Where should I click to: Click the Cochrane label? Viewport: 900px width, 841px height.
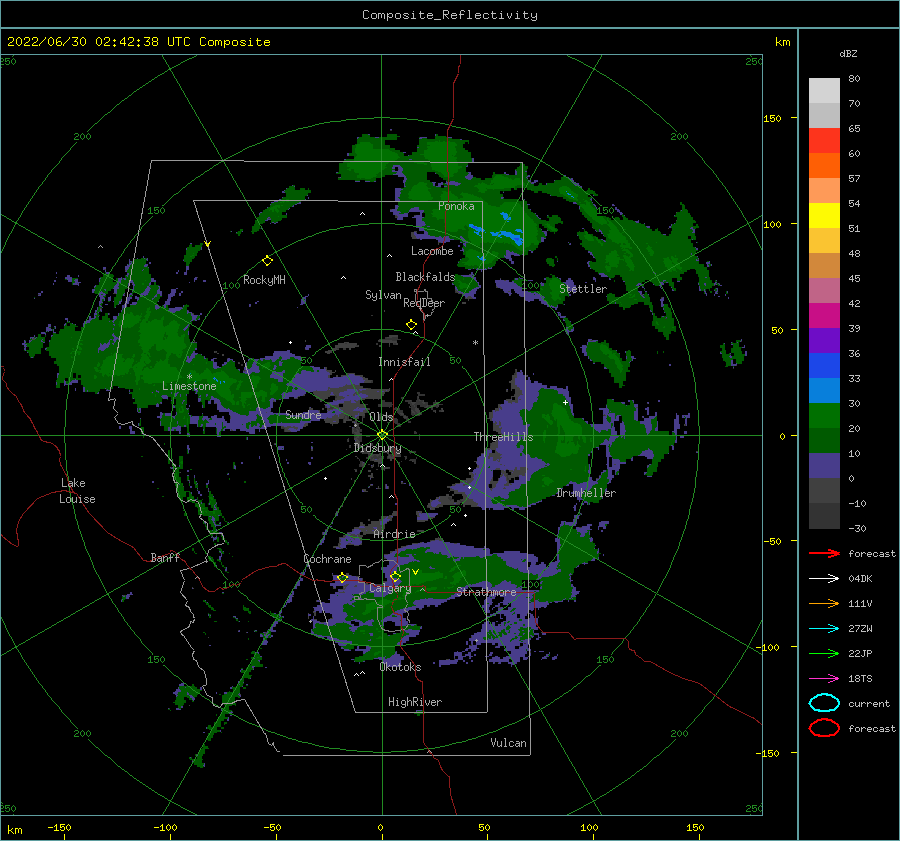click(x=327, y=559)
